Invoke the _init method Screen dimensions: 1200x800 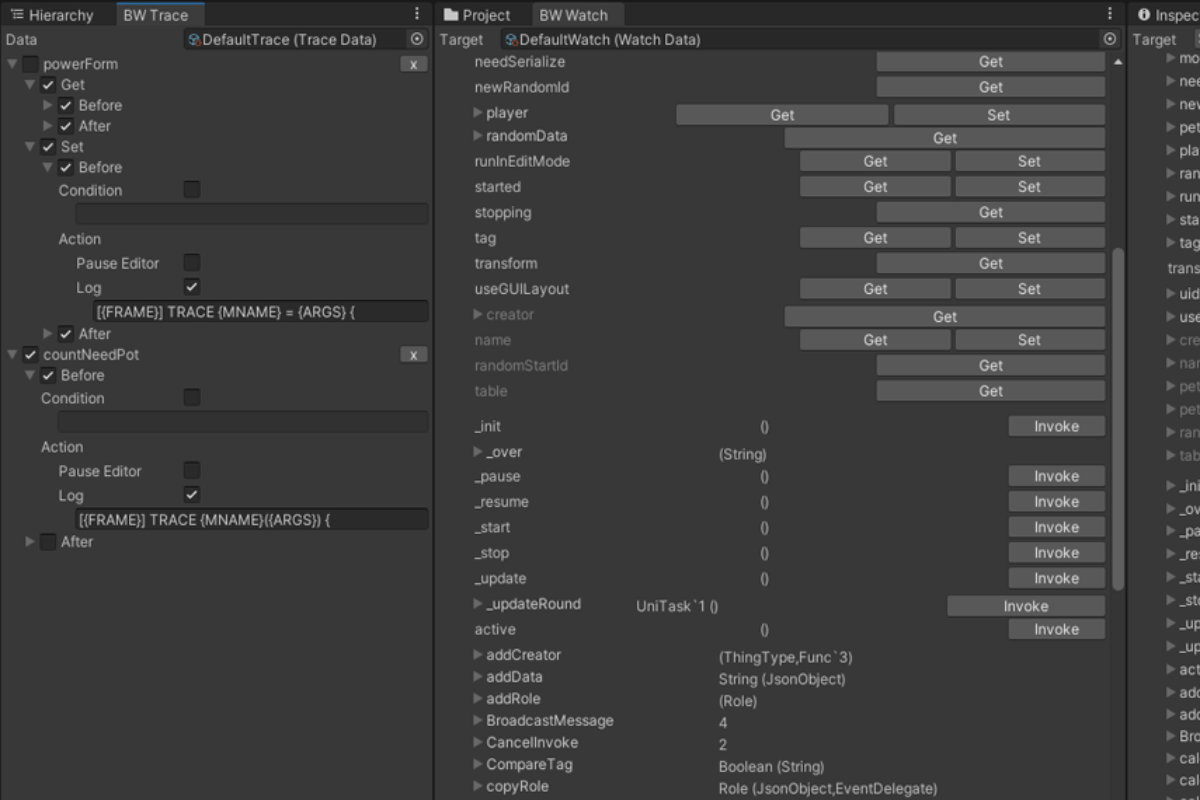pyautogui.click(x=1056, y=426)
